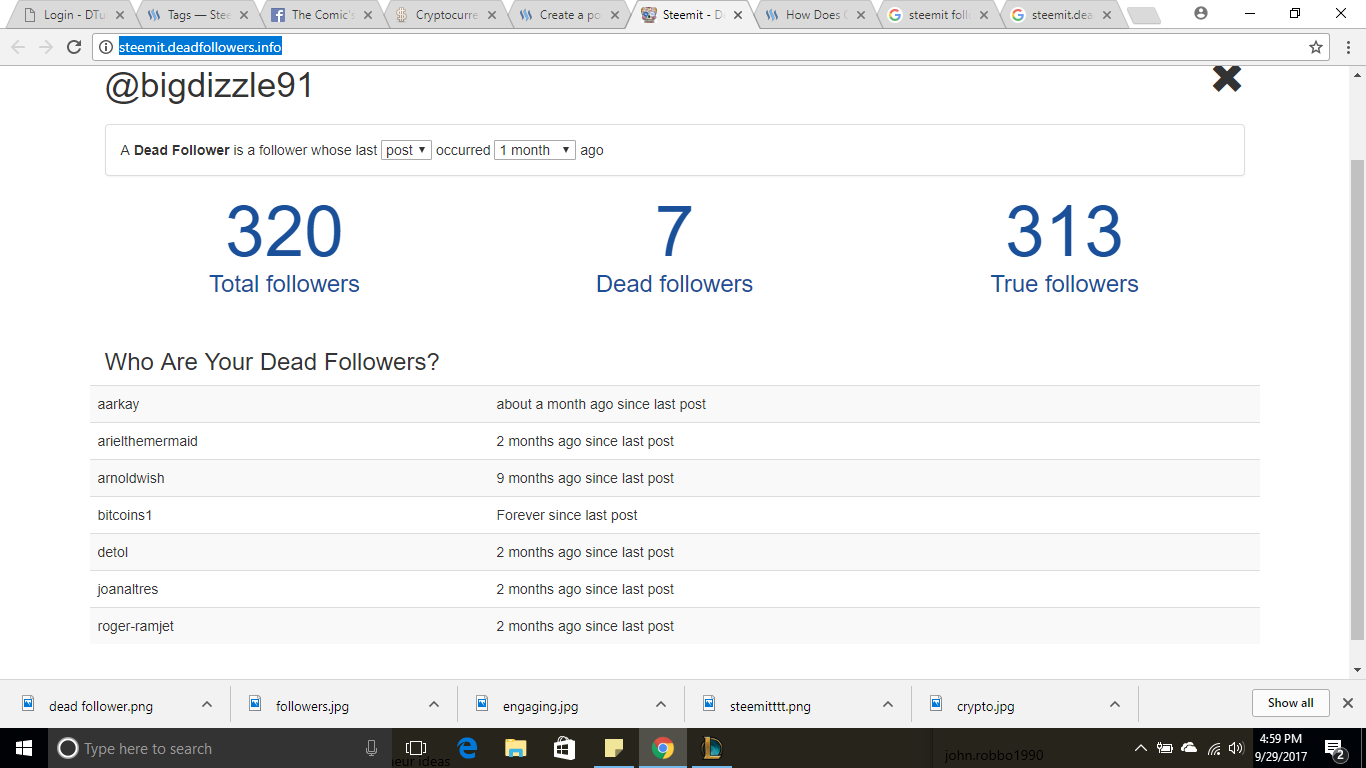Open the Microsoft Store taskbar icon
1366x768 pixels.
coord(564,748)
